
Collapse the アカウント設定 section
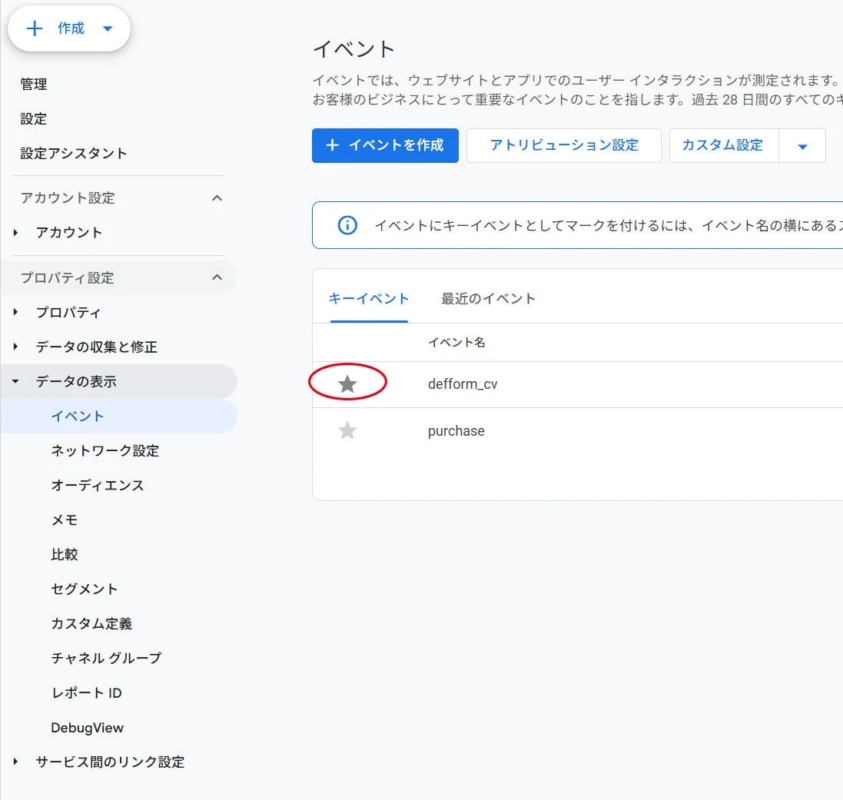point(216,198)
